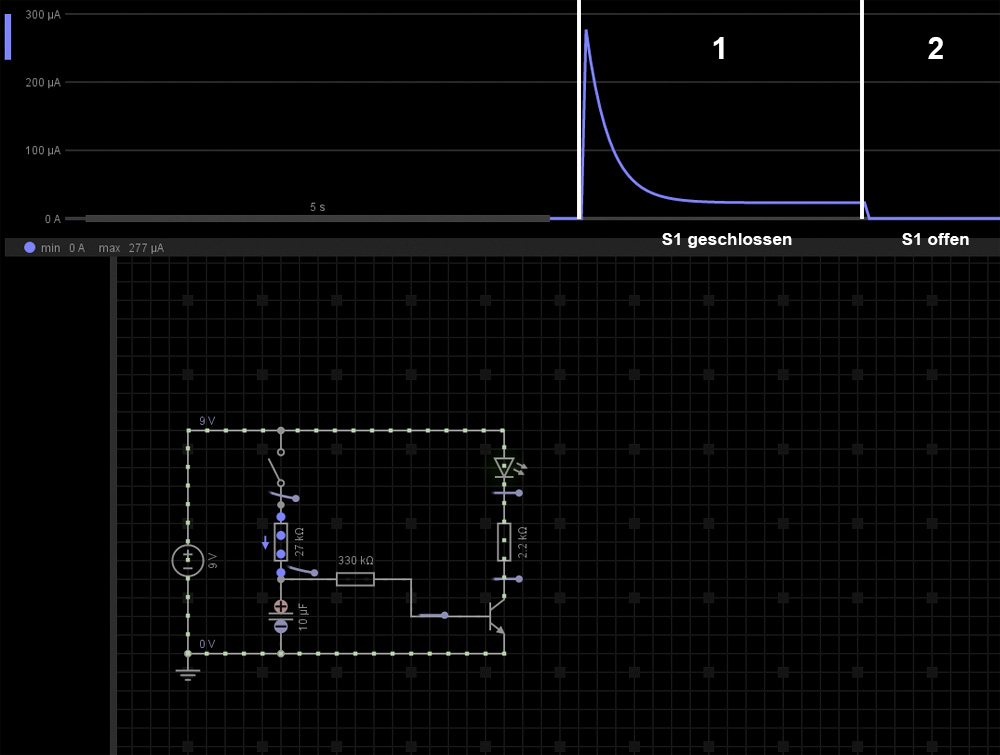Image resolution: width=1000 pixels, height=755 pixels.
Task: Click the 9 V node label
Action: [207, 421]
